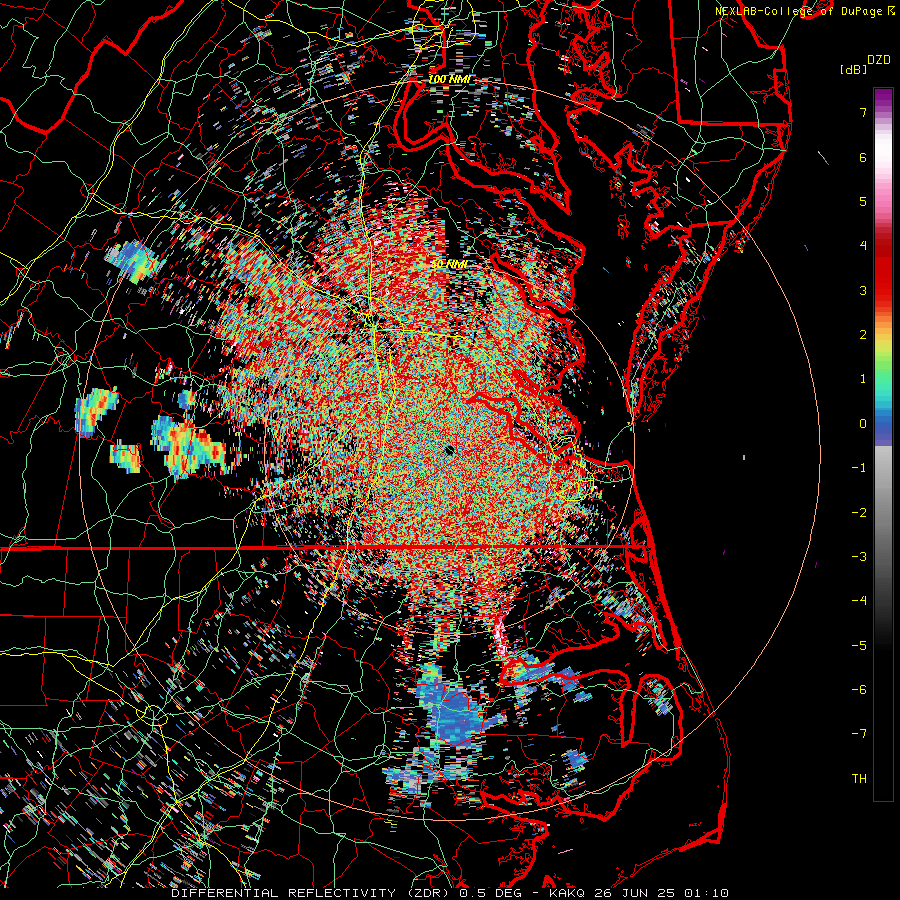Select the 4 dB scale label
The width and height of the screenshot is (900, 900).
(863, 246)
